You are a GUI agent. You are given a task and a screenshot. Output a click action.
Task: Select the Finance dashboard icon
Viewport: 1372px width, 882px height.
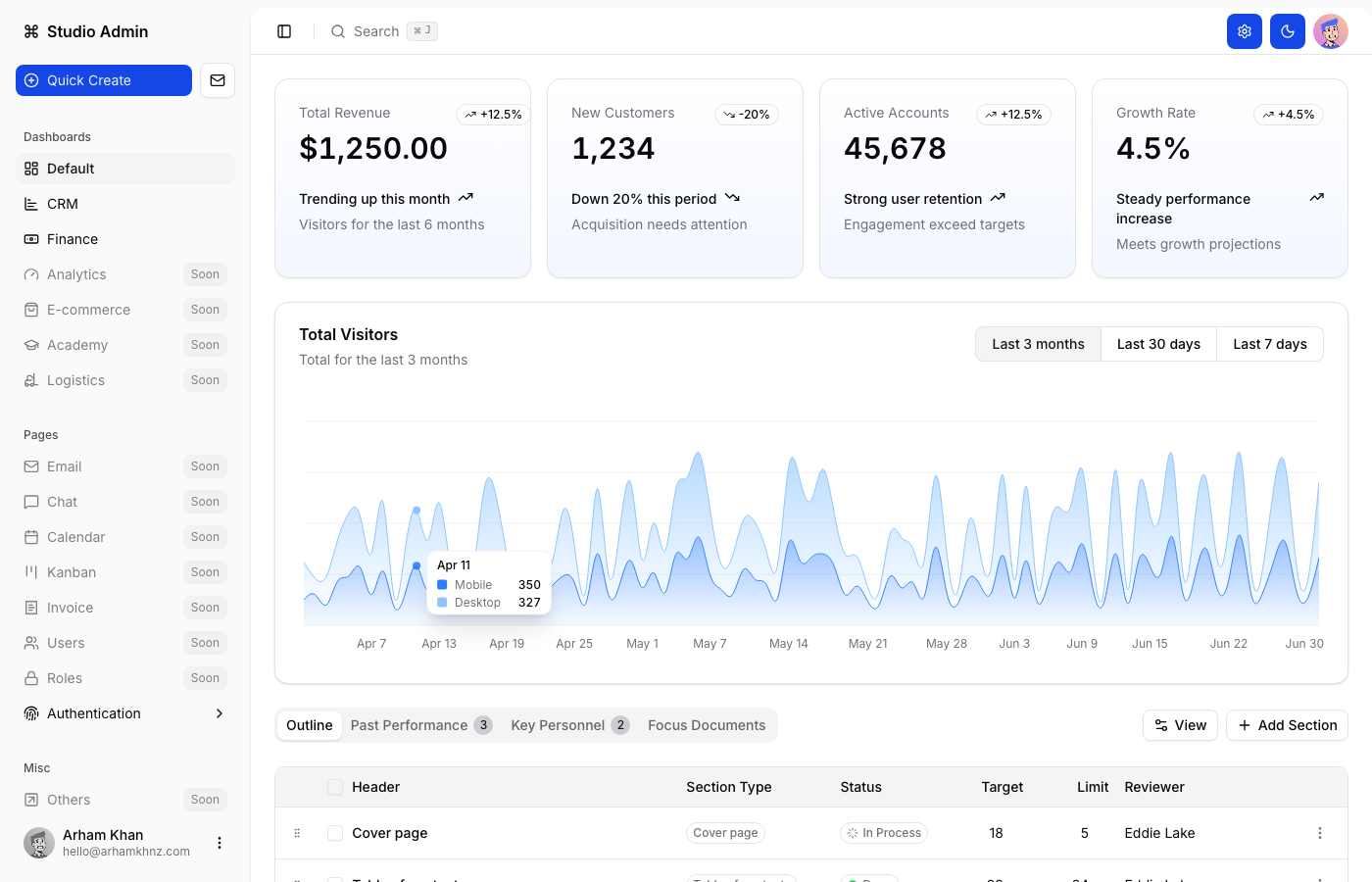[x=33, y=238]
